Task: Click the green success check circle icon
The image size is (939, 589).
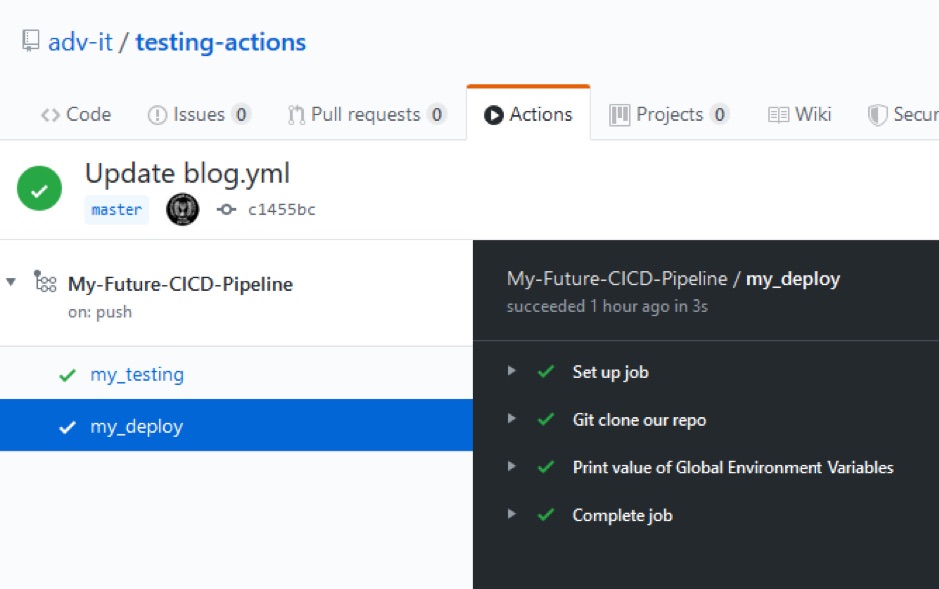Action: click(38, 189)
